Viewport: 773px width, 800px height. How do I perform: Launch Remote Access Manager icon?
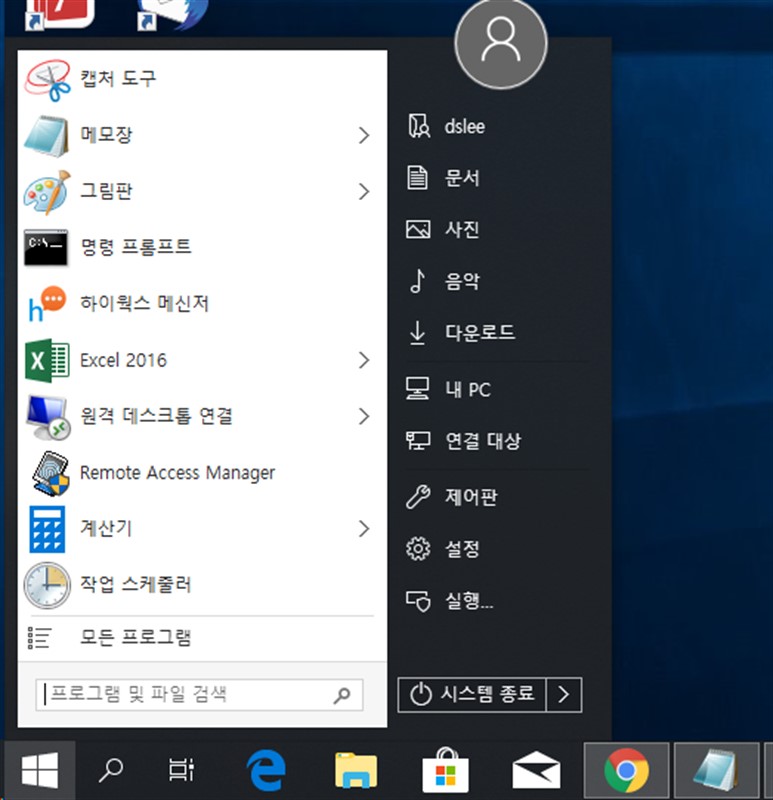pos(47,472)
